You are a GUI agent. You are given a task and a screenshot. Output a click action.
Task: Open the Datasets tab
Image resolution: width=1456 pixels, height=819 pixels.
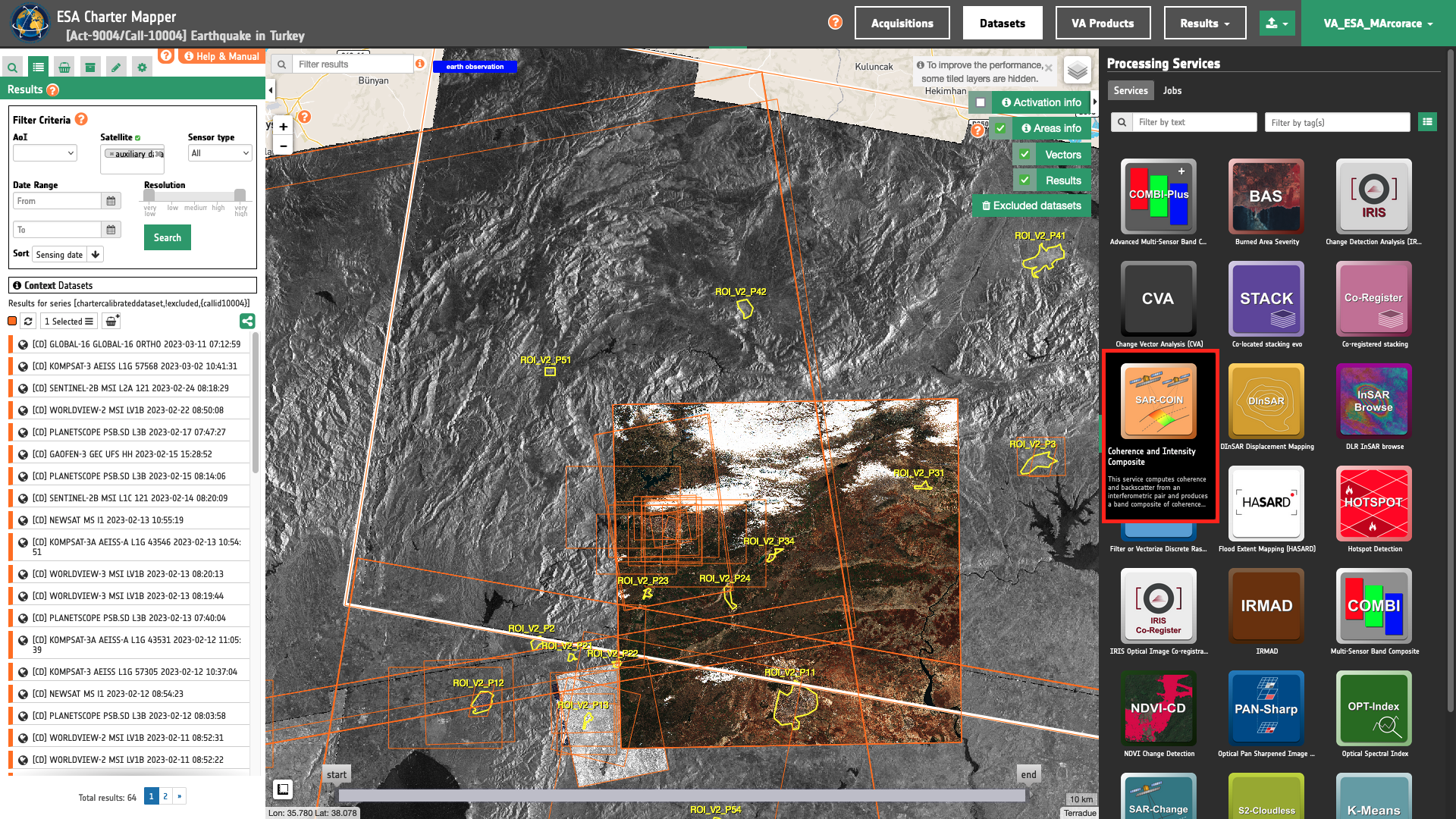click(1003, 24)
